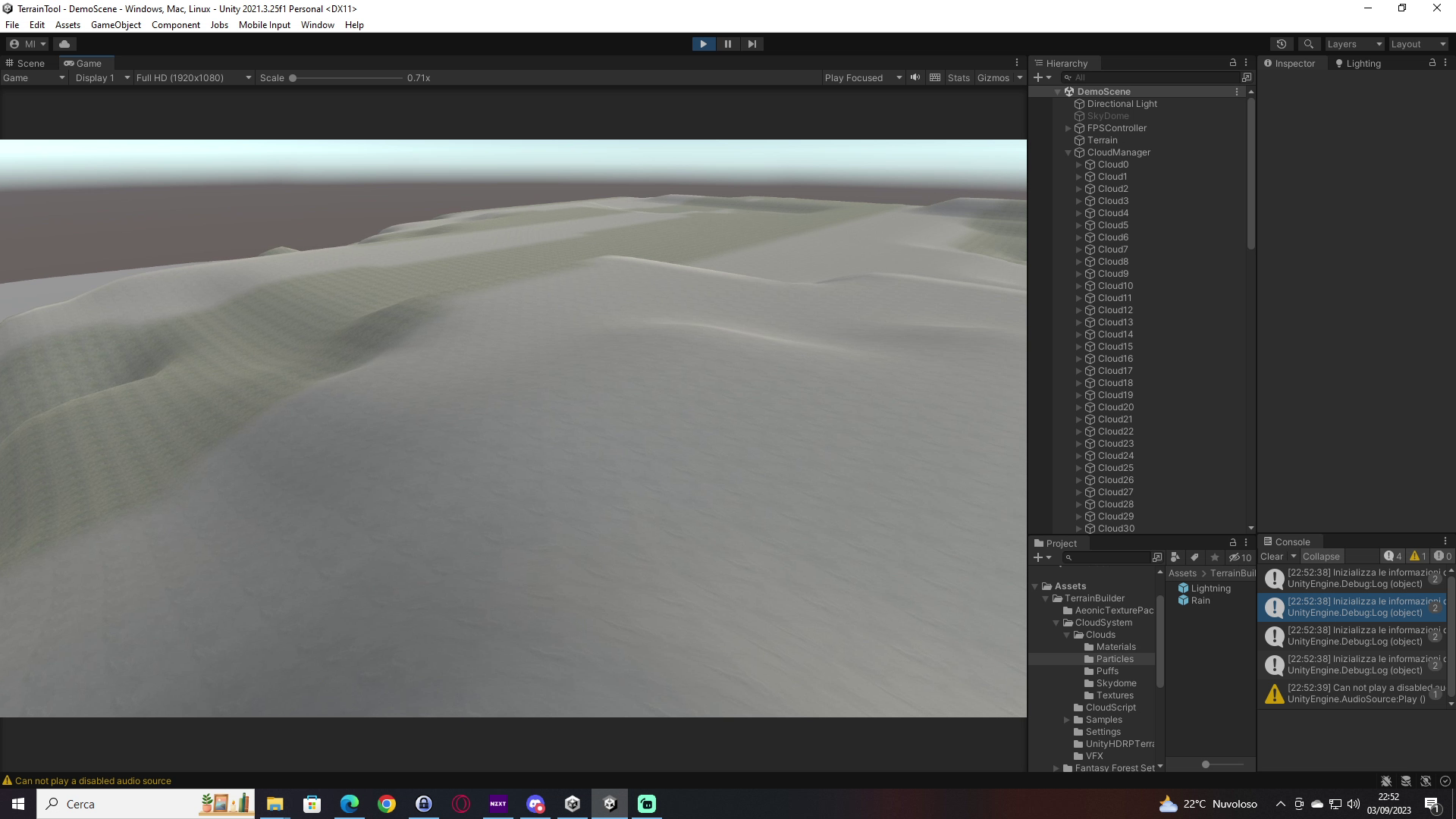
Task: Click the Console Clear button
Action: pos(1272,557)
